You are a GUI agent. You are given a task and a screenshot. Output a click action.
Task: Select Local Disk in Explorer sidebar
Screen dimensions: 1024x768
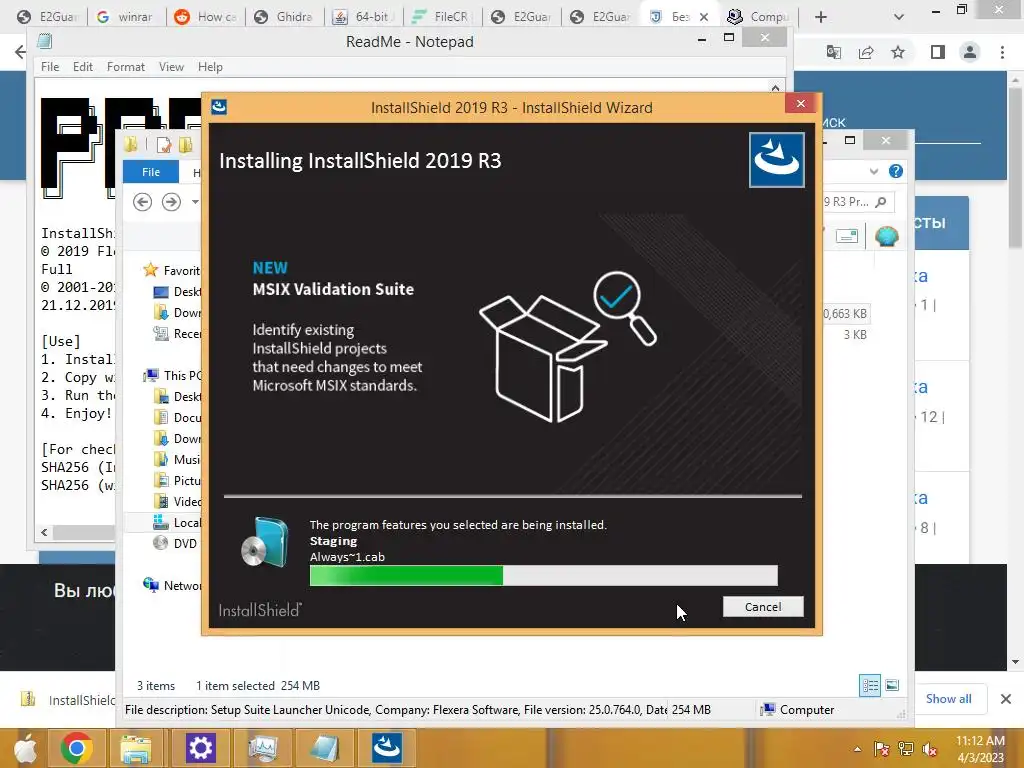[x=177, y=522]
